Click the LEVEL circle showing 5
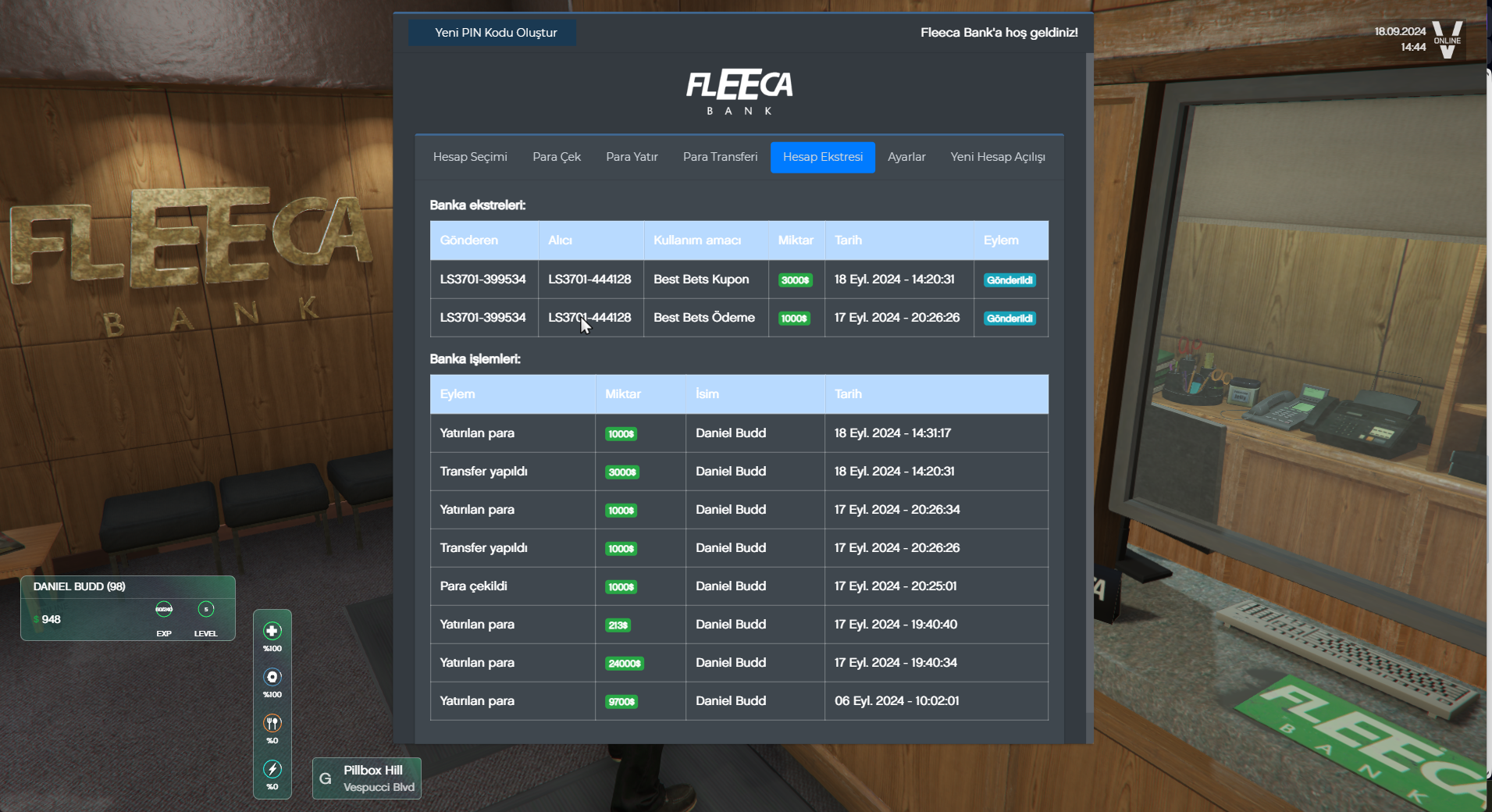Viewport: 1492px width, 812px height. (x=206, y=609)
